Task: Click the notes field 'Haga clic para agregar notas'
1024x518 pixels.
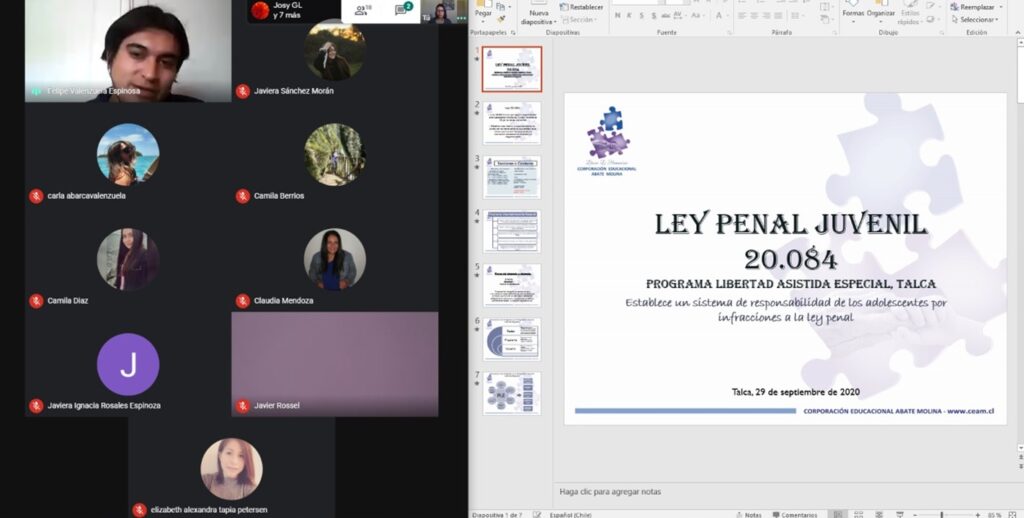Action: (610, 491)
